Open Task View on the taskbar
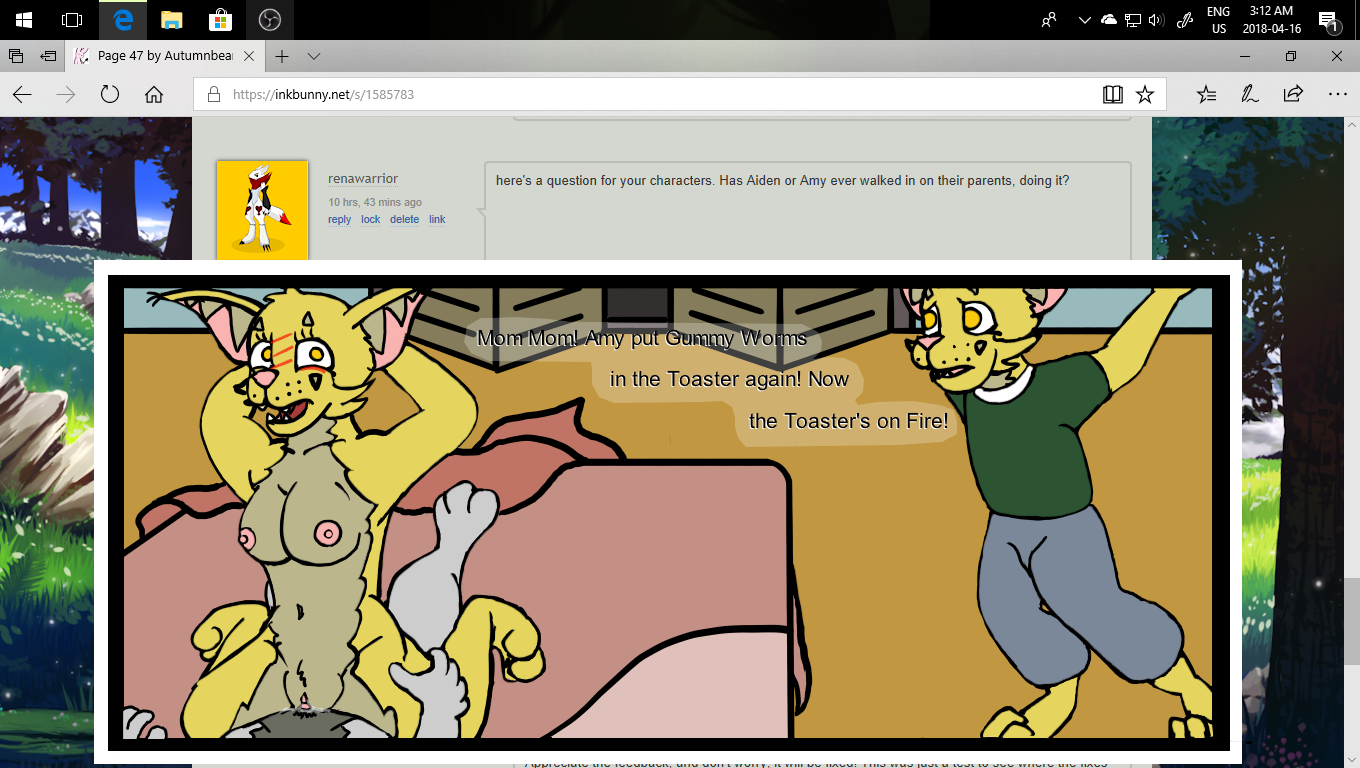The image size is (1360, 768). [x=72, y=20]
